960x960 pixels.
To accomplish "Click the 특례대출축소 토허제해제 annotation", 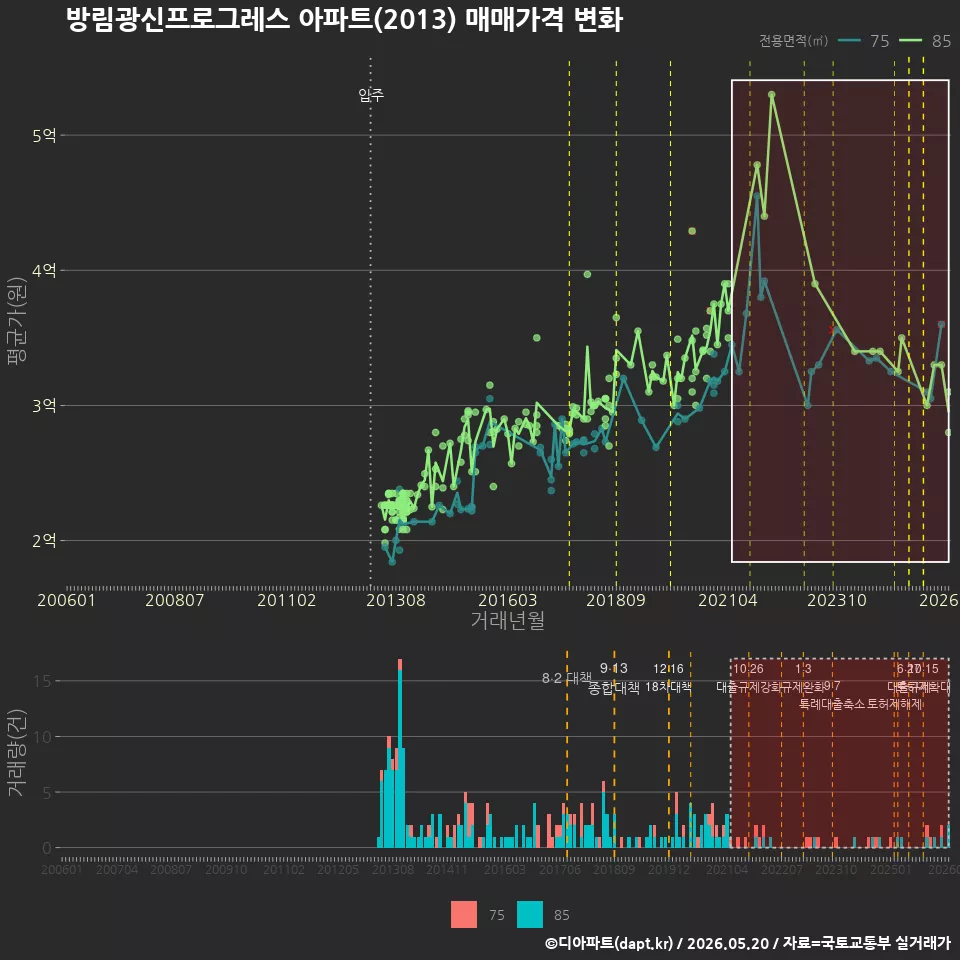I will pyautogui.click(x=861, y=704).
